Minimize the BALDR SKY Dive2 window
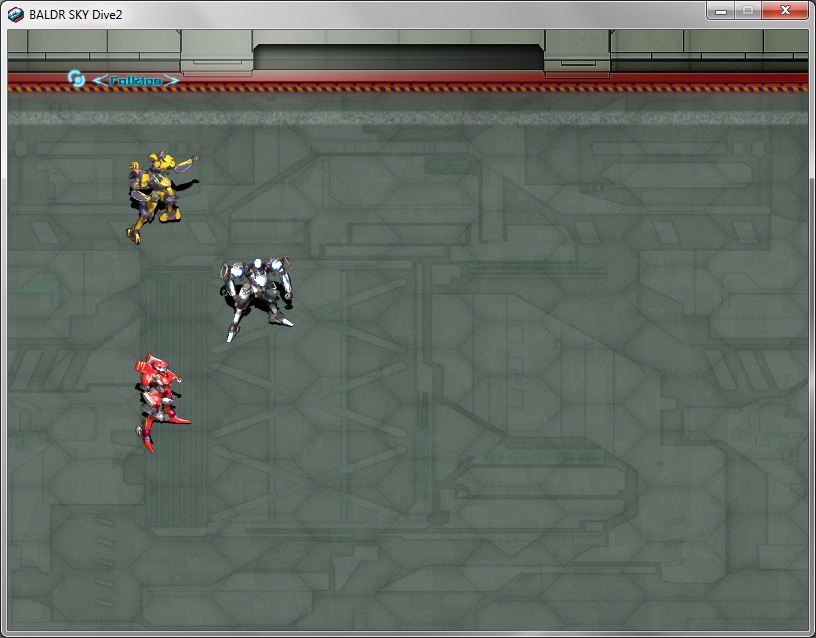This screenshot has width=816, height=638. point(721,11)
